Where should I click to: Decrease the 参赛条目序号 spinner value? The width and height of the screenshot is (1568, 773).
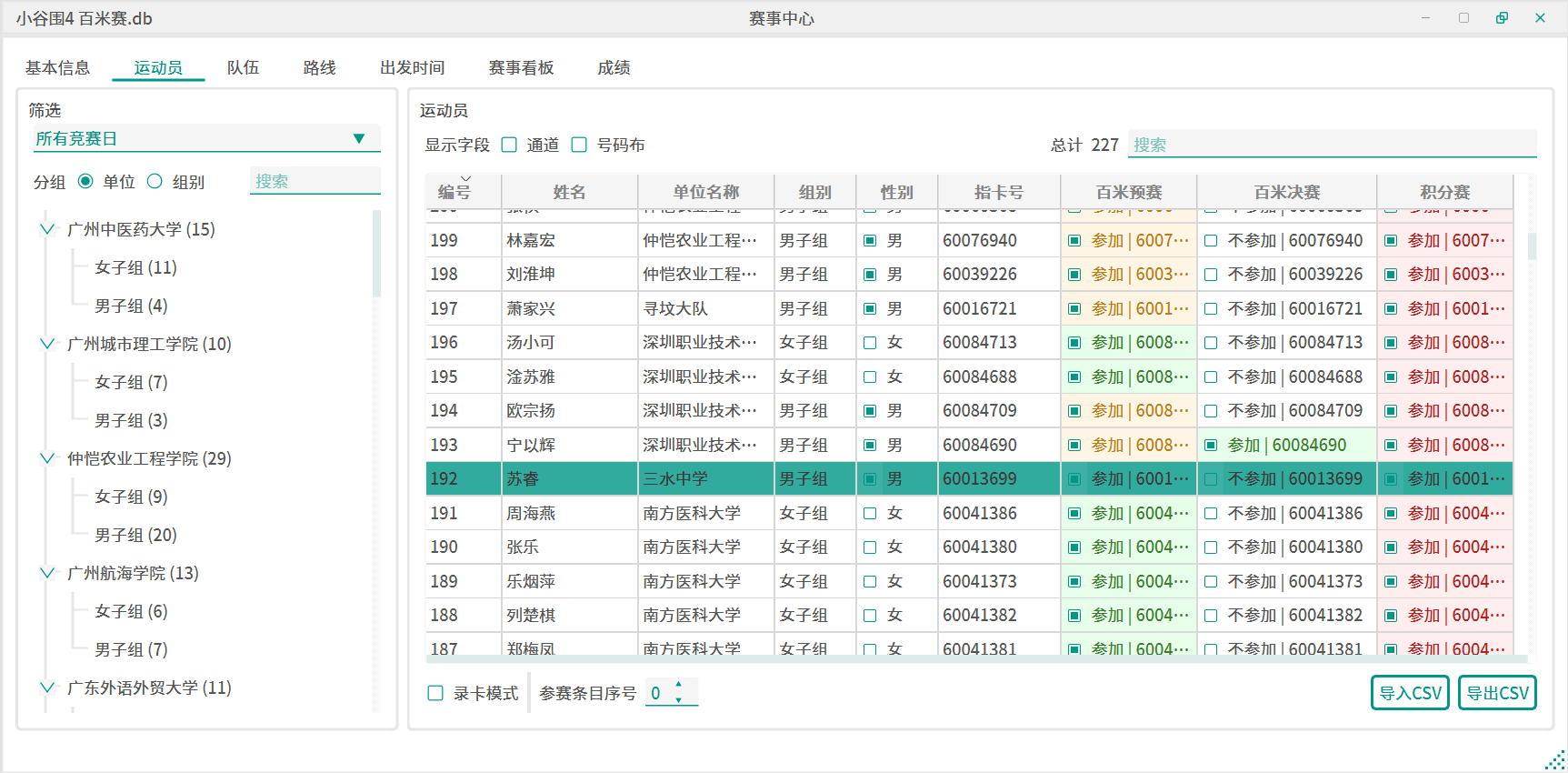[678, 700]
